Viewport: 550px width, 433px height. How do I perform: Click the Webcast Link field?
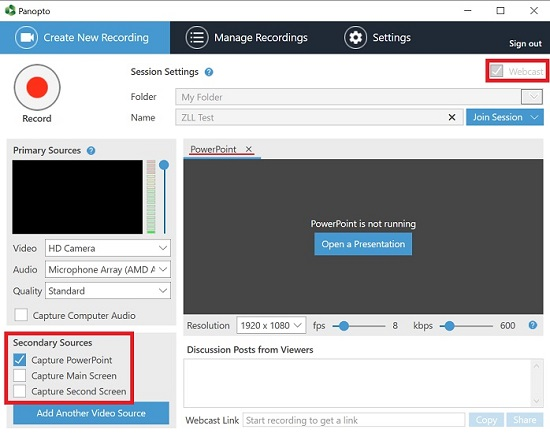click(354, 420)
